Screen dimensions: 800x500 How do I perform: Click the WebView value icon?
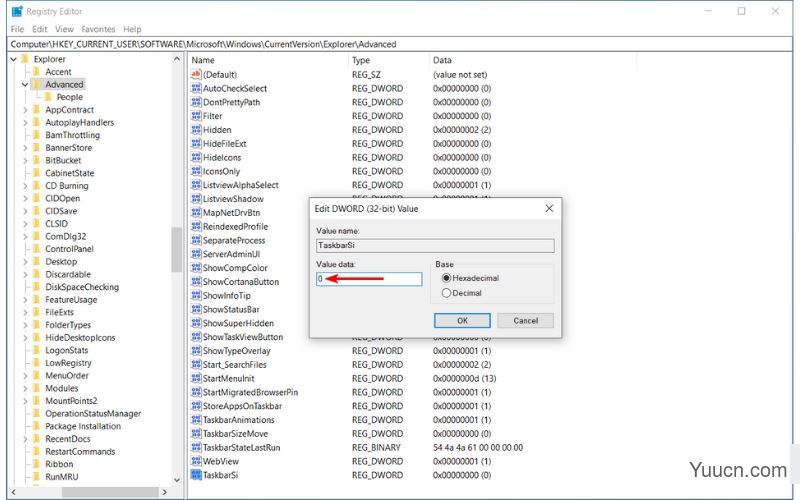[x=196, y=461]
